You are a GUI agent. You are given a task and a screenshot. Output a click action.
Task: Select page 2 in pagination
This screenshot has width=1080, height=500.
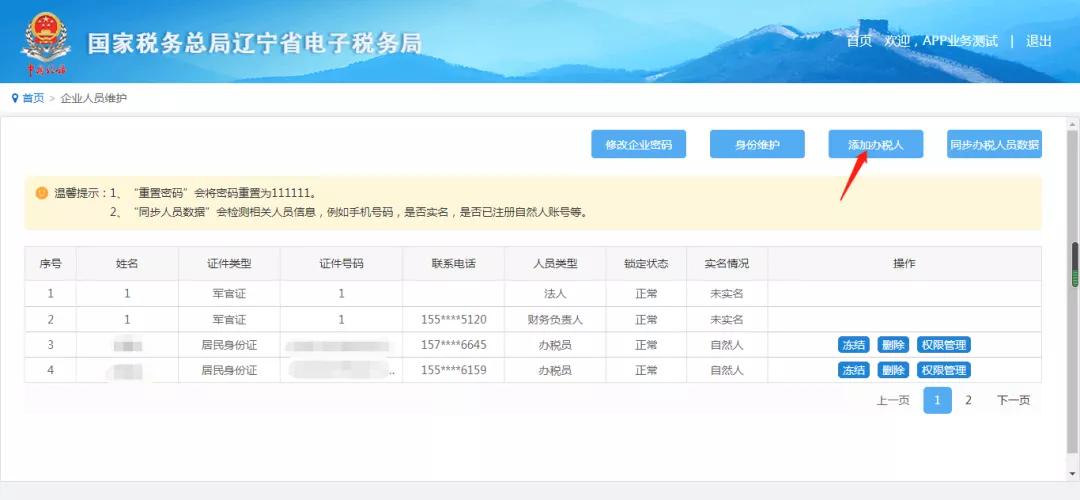click(968, 400)
